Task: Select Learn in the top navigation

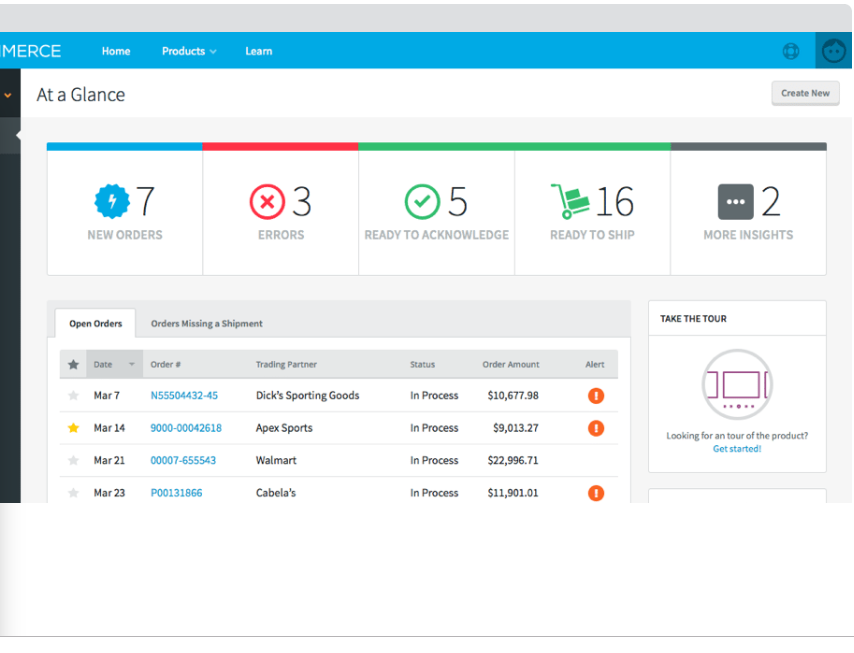Action: (x=258, y=50)
